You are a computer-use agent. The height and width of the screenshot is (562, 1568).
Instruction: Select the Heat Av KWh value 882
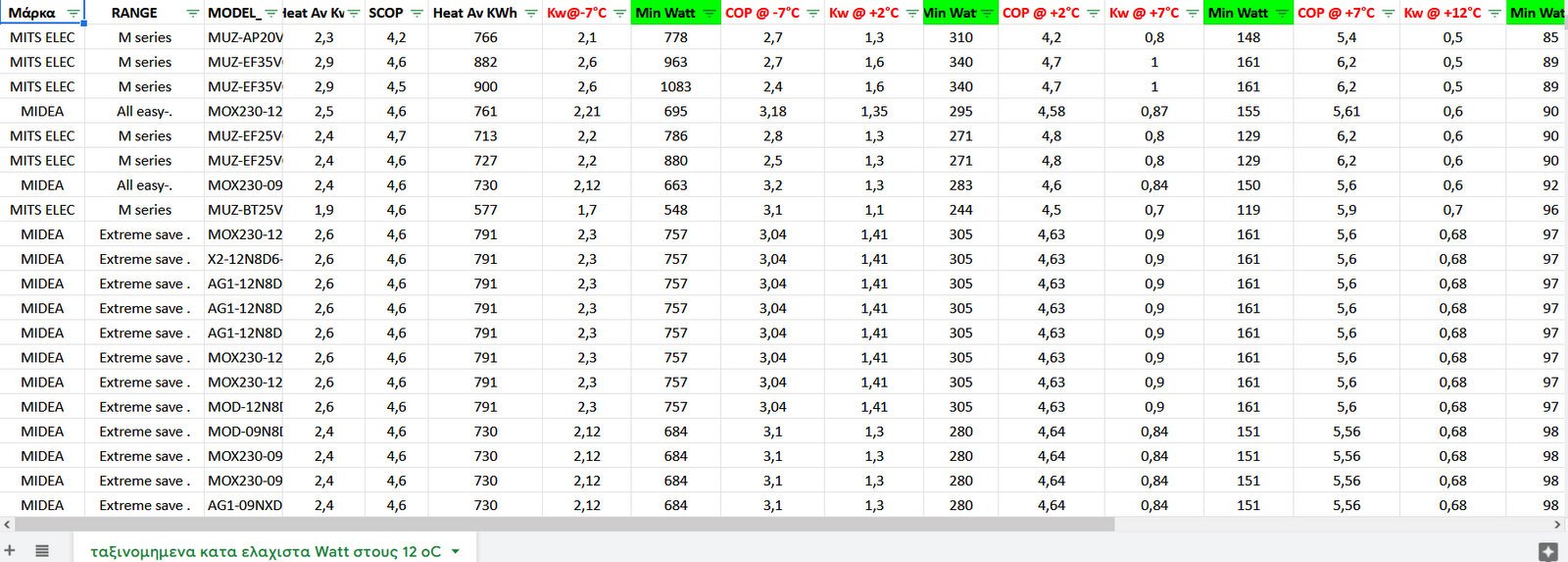pos(485,62)
